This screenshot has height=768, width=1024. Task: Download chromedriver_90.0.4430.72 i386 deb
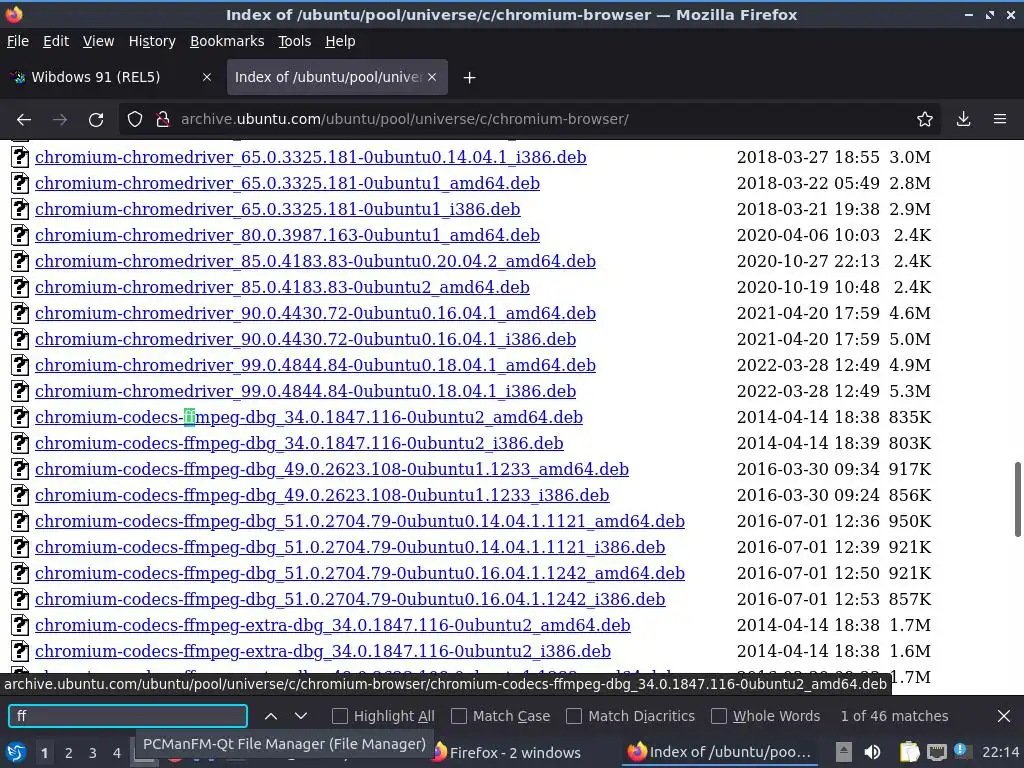[x=306, y=340]
